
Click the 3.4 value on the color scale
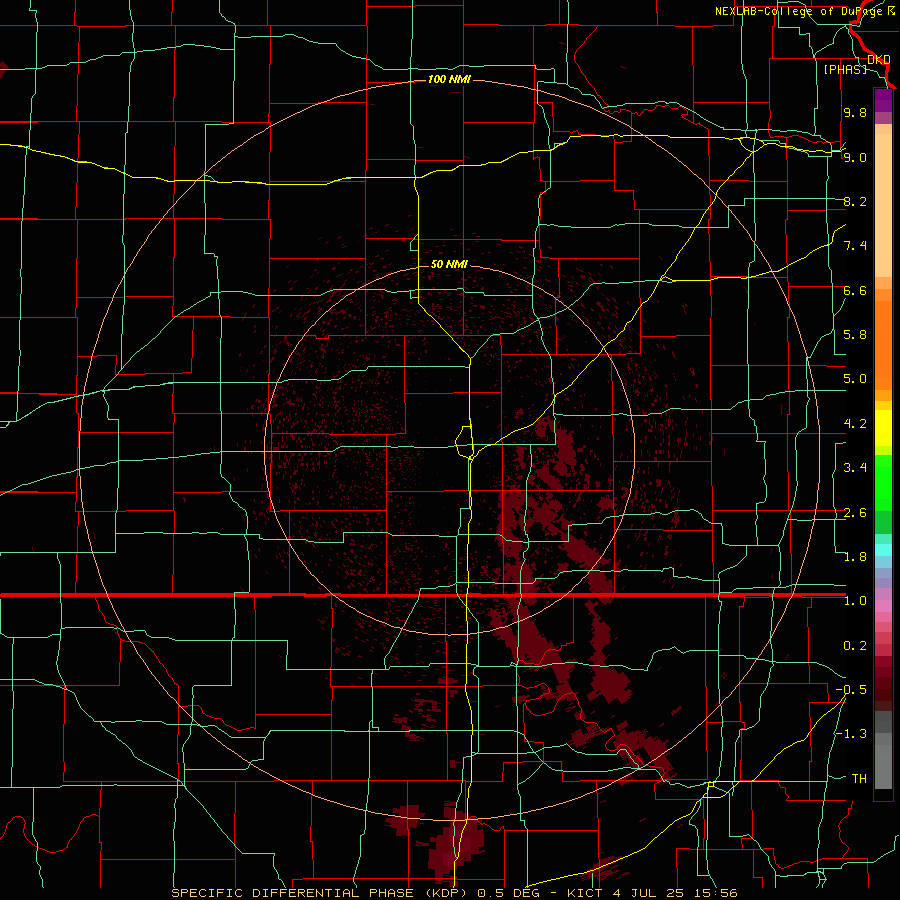(855, 468)
